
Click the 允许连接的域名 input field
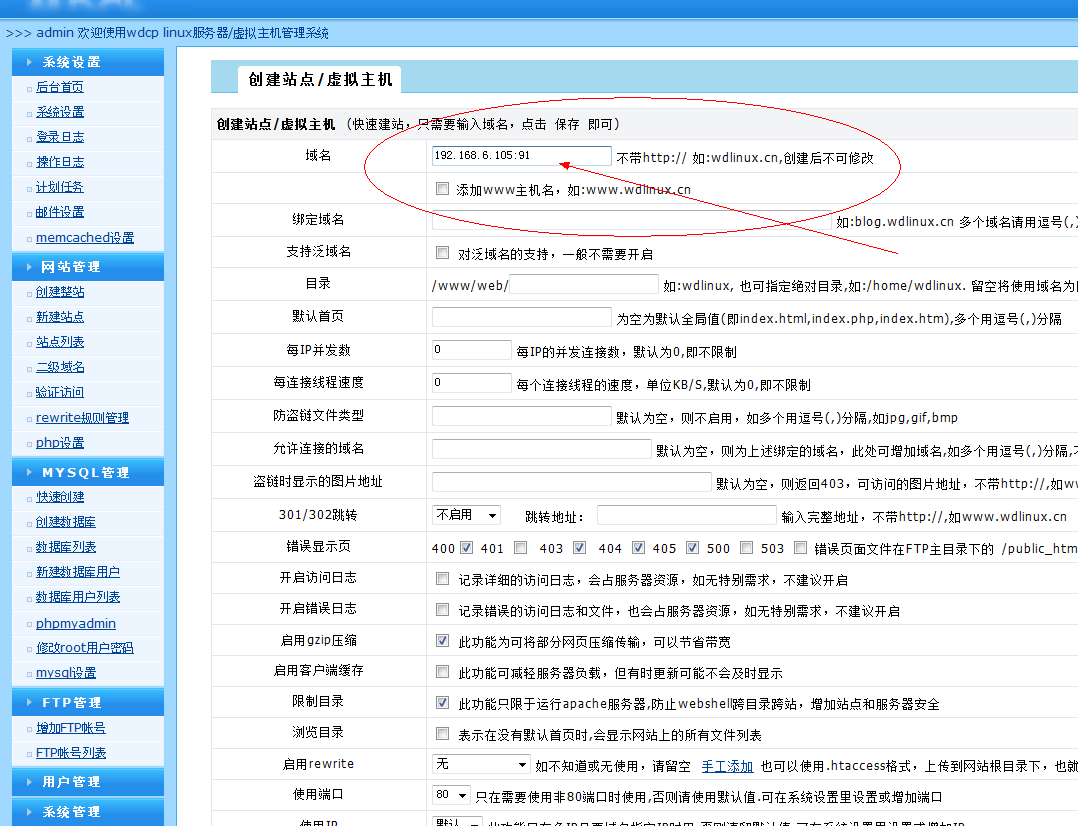click(541, 449)
